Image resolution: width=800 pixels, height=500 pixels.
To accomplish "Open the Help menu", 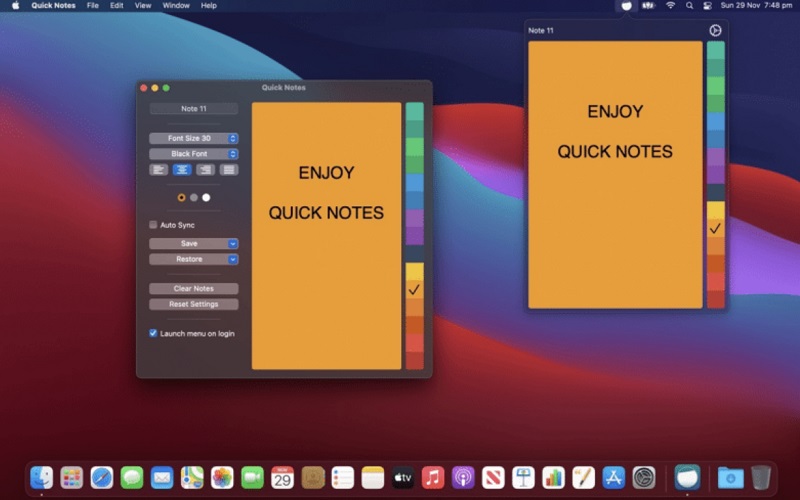I will [209, 6].
